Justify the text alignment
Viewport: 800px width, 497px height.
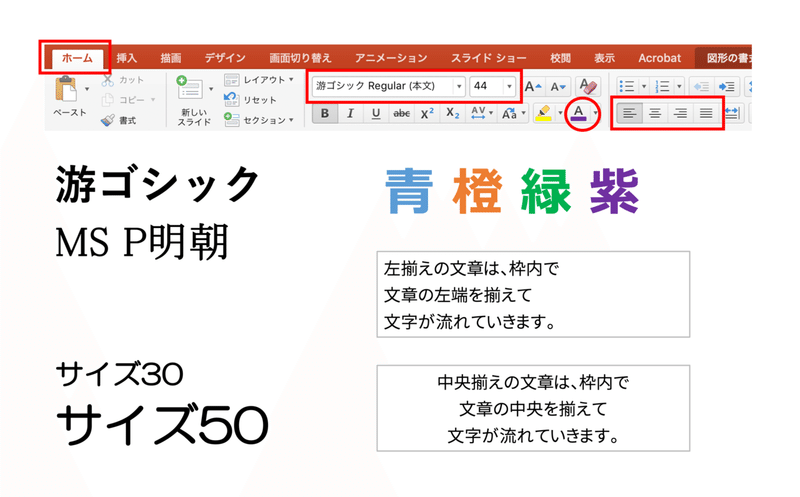point(706,113)
